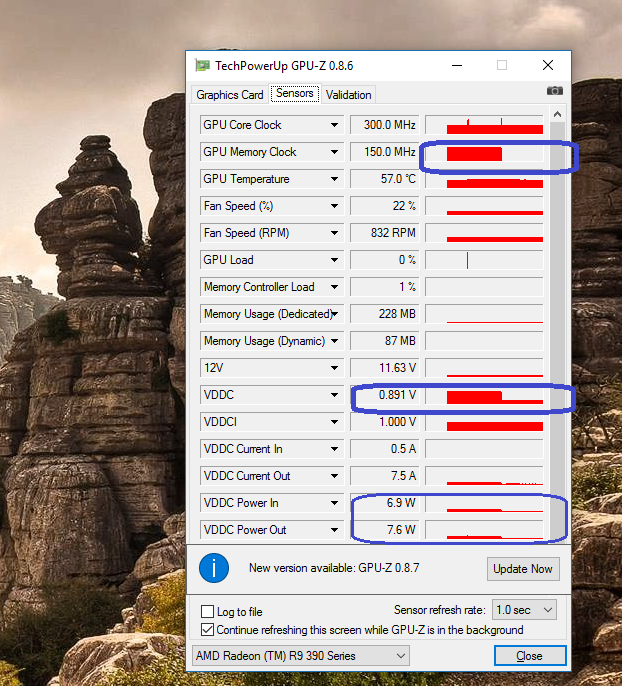Click the VDDCI voltage graph
This screenshot has height=686, width=622.
click(484, 422)
